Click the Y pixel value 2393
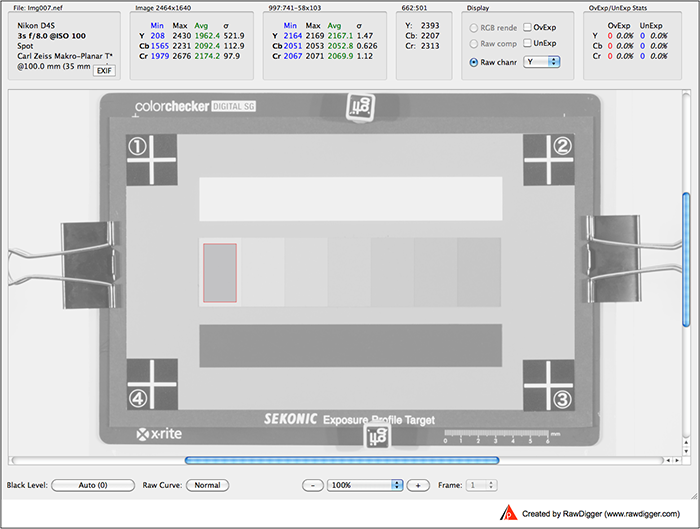Image resolution: width=700 pixels, height=529 pixels. (430, 25)
